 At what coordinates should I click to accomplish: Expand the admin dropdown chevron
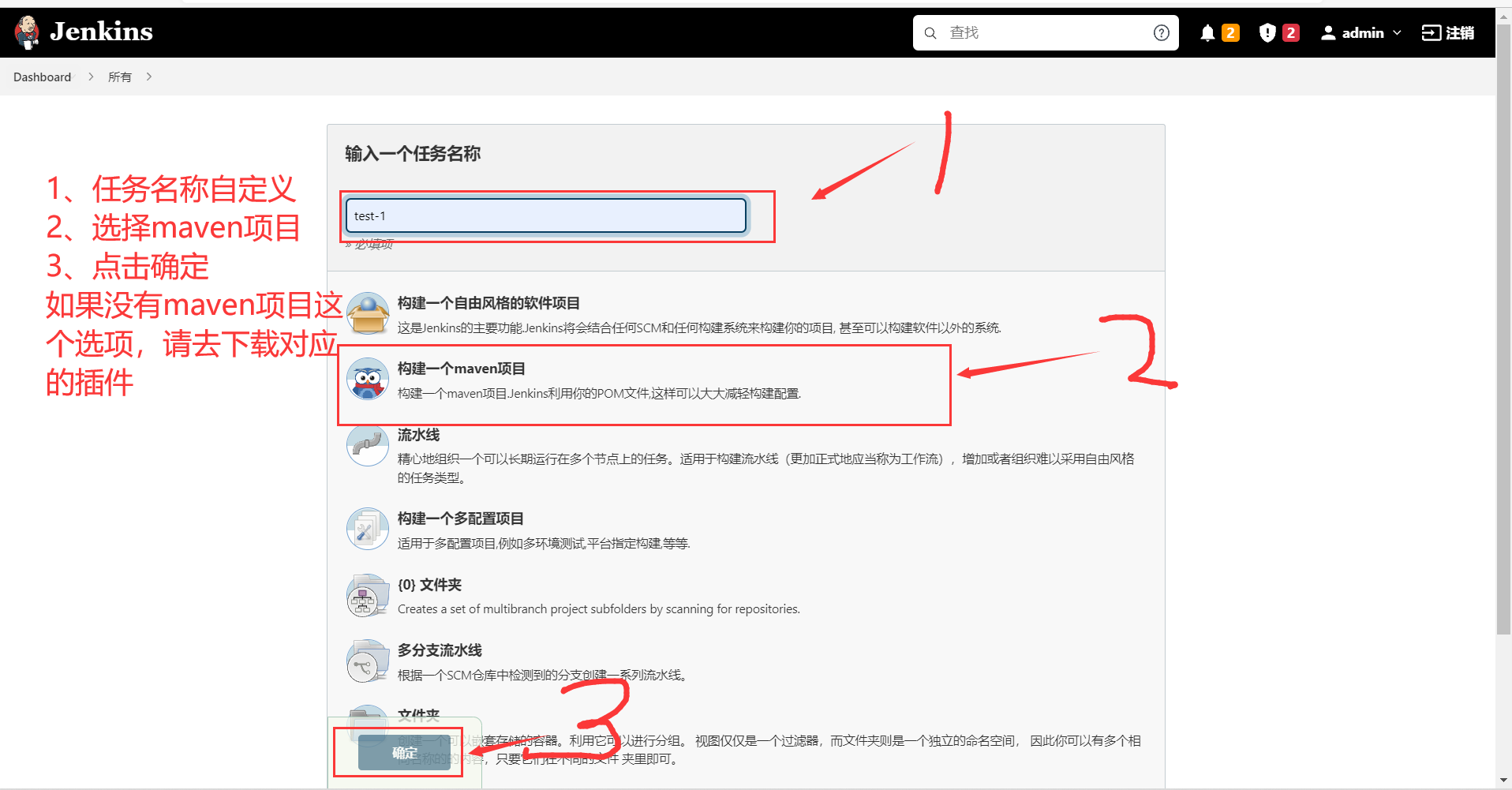1397,33
